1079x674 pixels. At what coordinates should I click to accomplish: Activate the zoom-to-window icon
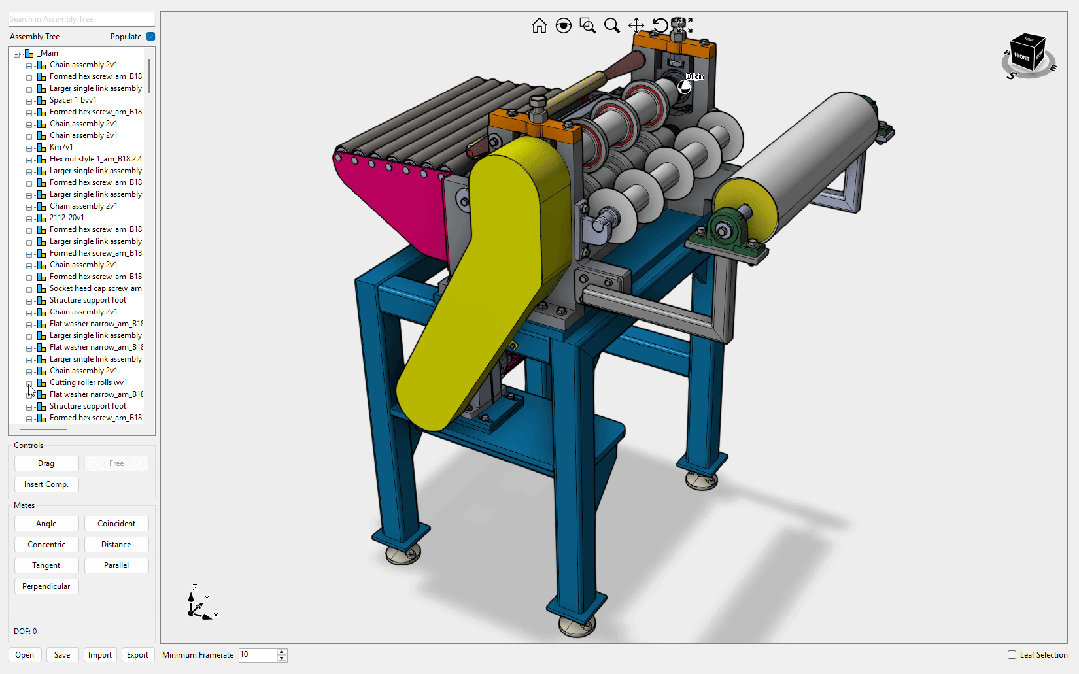pos(587,26)
